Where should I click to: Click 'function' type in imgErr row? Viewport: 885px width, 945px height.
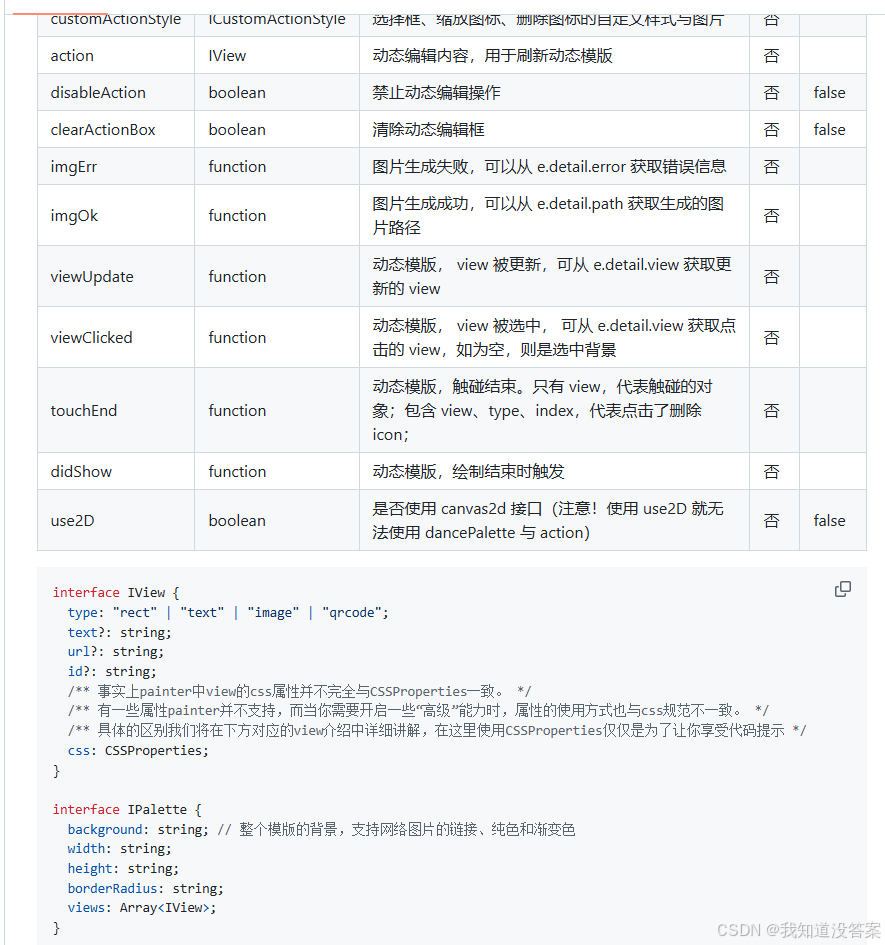[x=237, y=167]
